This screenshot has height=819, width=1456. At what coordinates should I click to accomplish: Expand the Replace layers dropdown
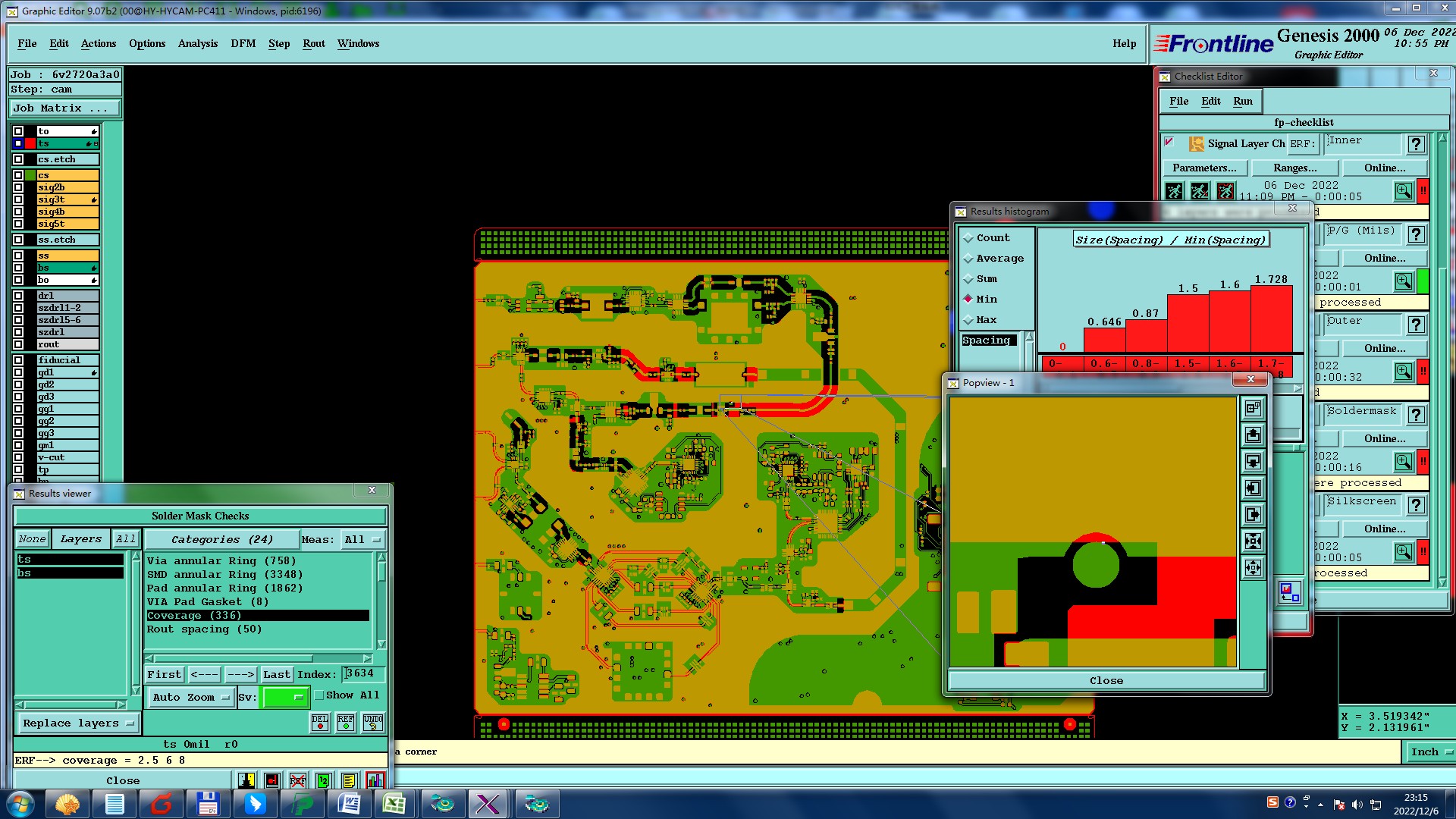77,723
